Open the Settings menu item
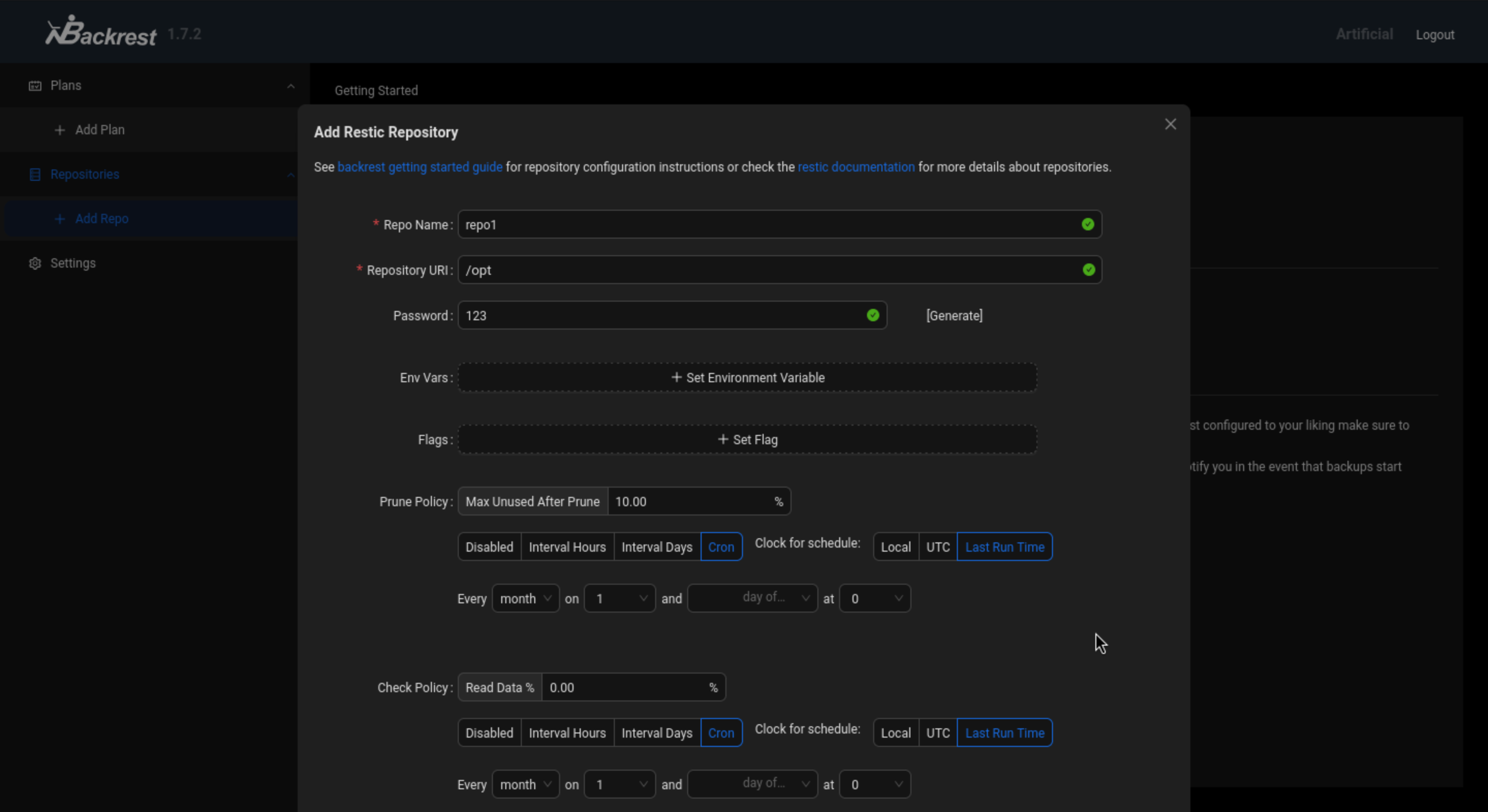Image resolution: width=1488 pixels, height=812 pixels. click(x=73, y=263)
